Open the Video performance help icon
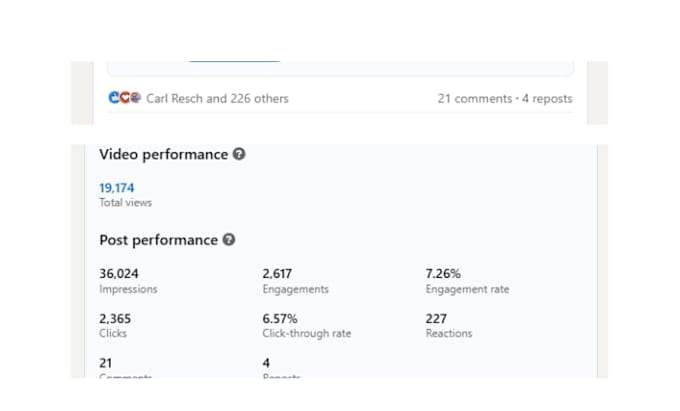680x411 pixels. 239,154
